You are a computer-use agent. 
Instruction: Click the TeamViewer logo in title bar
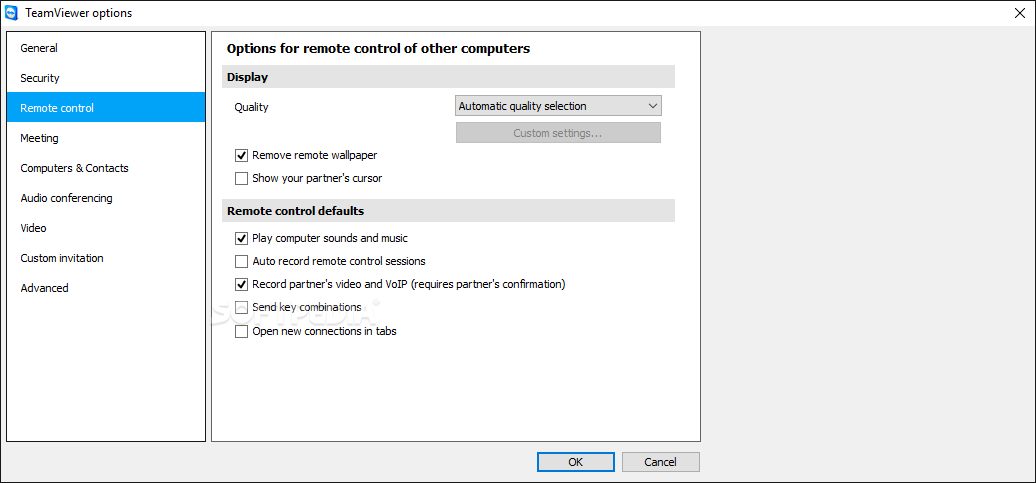coord(11,13)
